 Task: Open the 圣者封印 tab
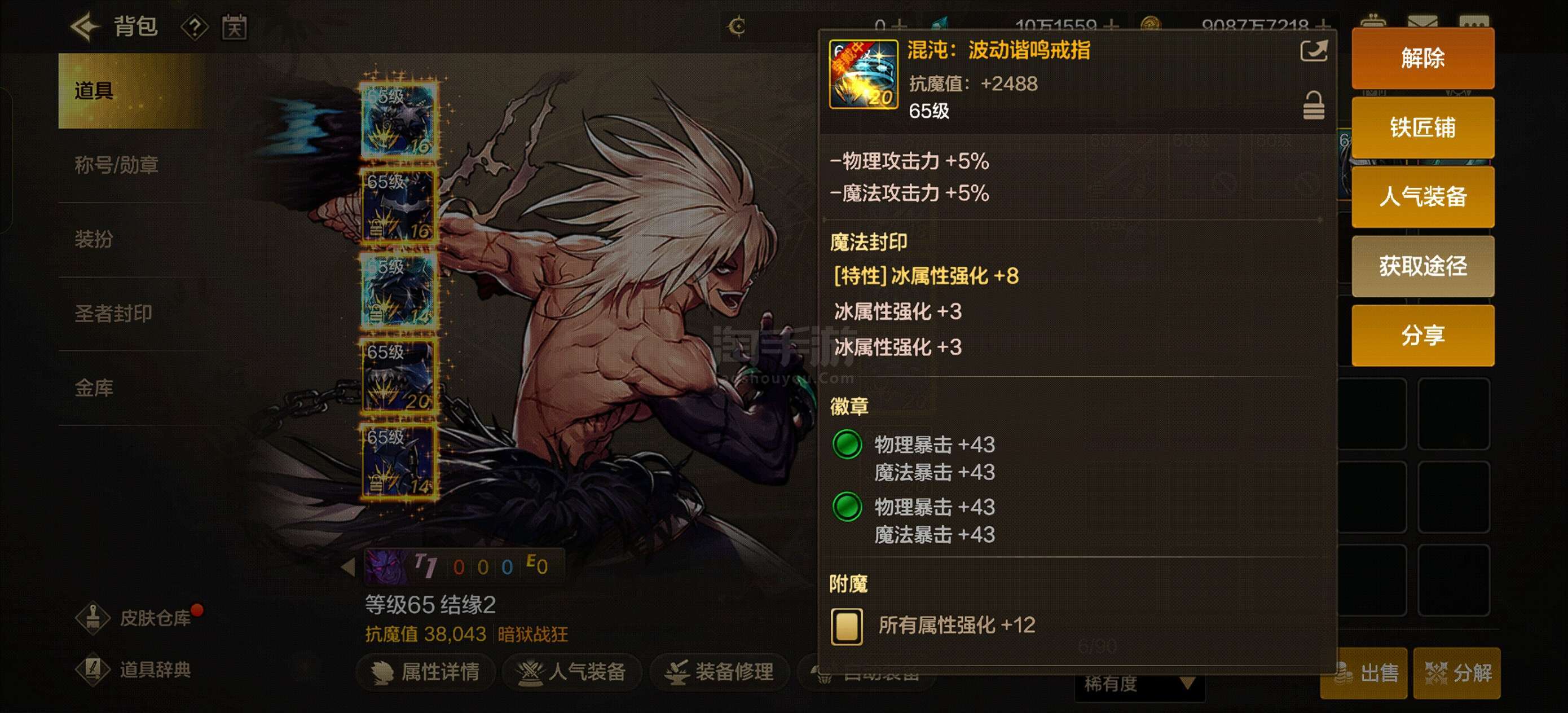[113, 314]
